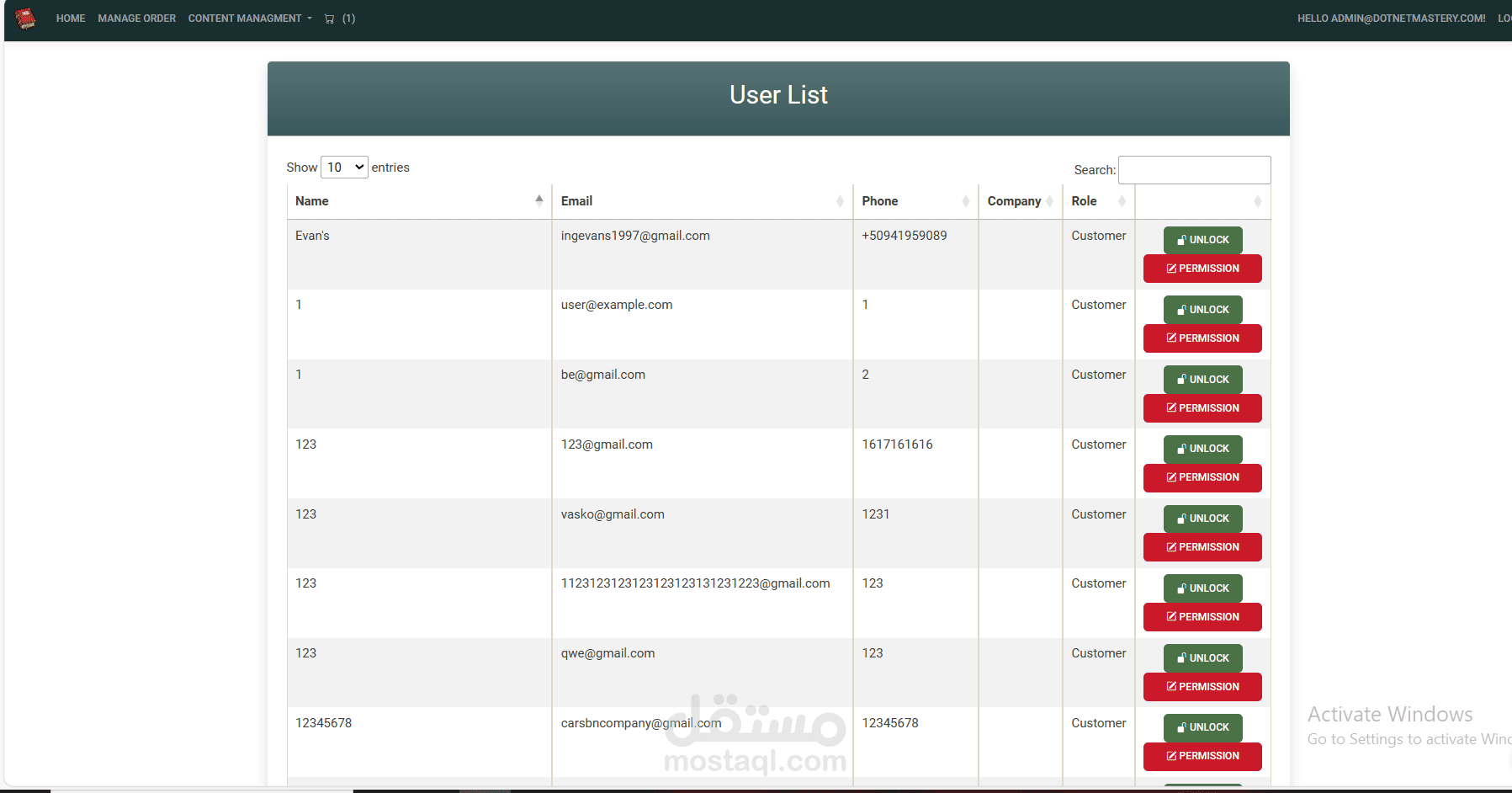Select phone number +50941959089
This screenshot has height=793, width=1512.
[905, 236]
